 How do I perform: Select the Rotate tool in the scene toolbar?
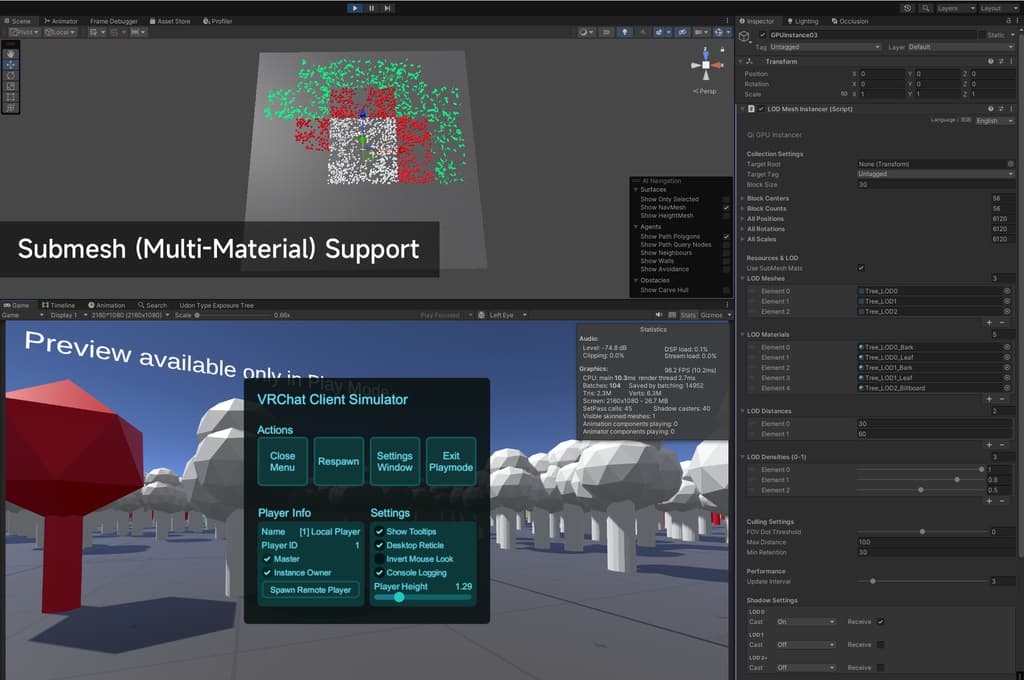[10, 75]
